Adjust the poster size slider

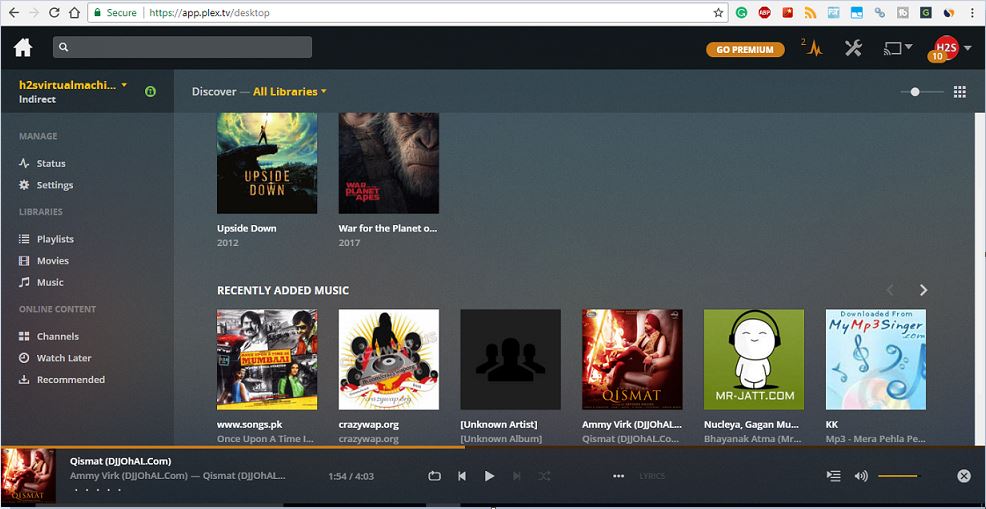922,92
